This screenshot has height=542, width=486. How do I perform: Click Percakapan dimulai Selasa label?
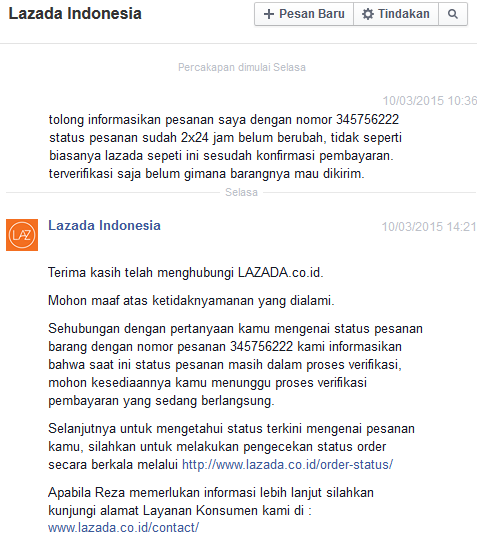242,67
